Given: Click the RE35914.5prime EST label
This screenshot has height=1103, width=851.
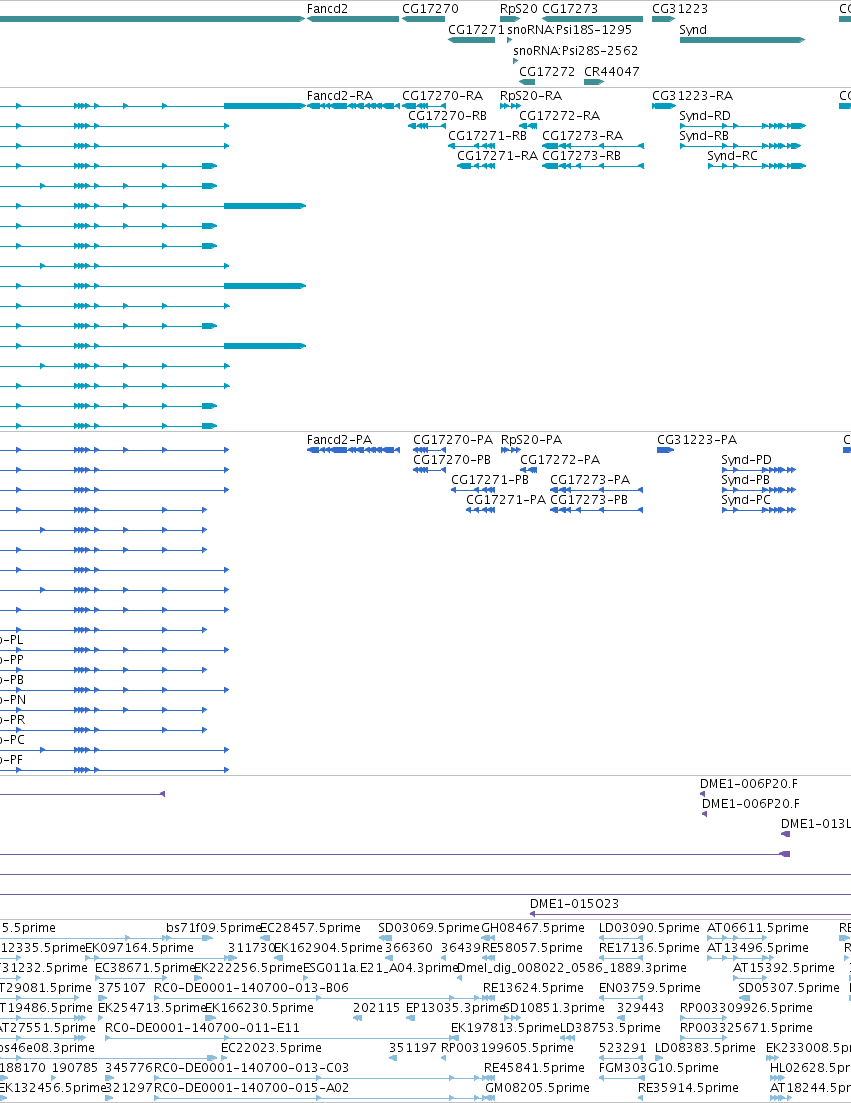Looking at the screenshot, I should 689,1088.
